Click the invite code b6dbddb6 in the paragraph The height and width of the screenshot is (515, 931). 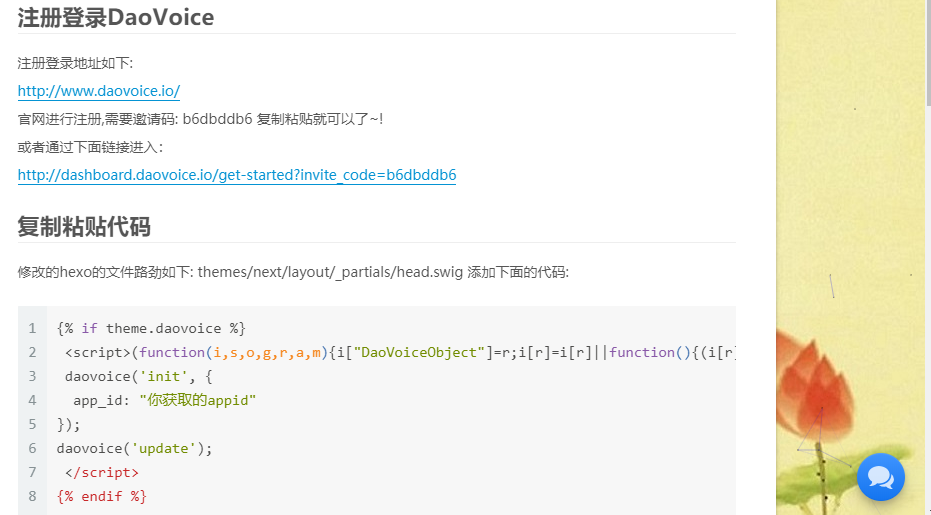tap(217, 119)
